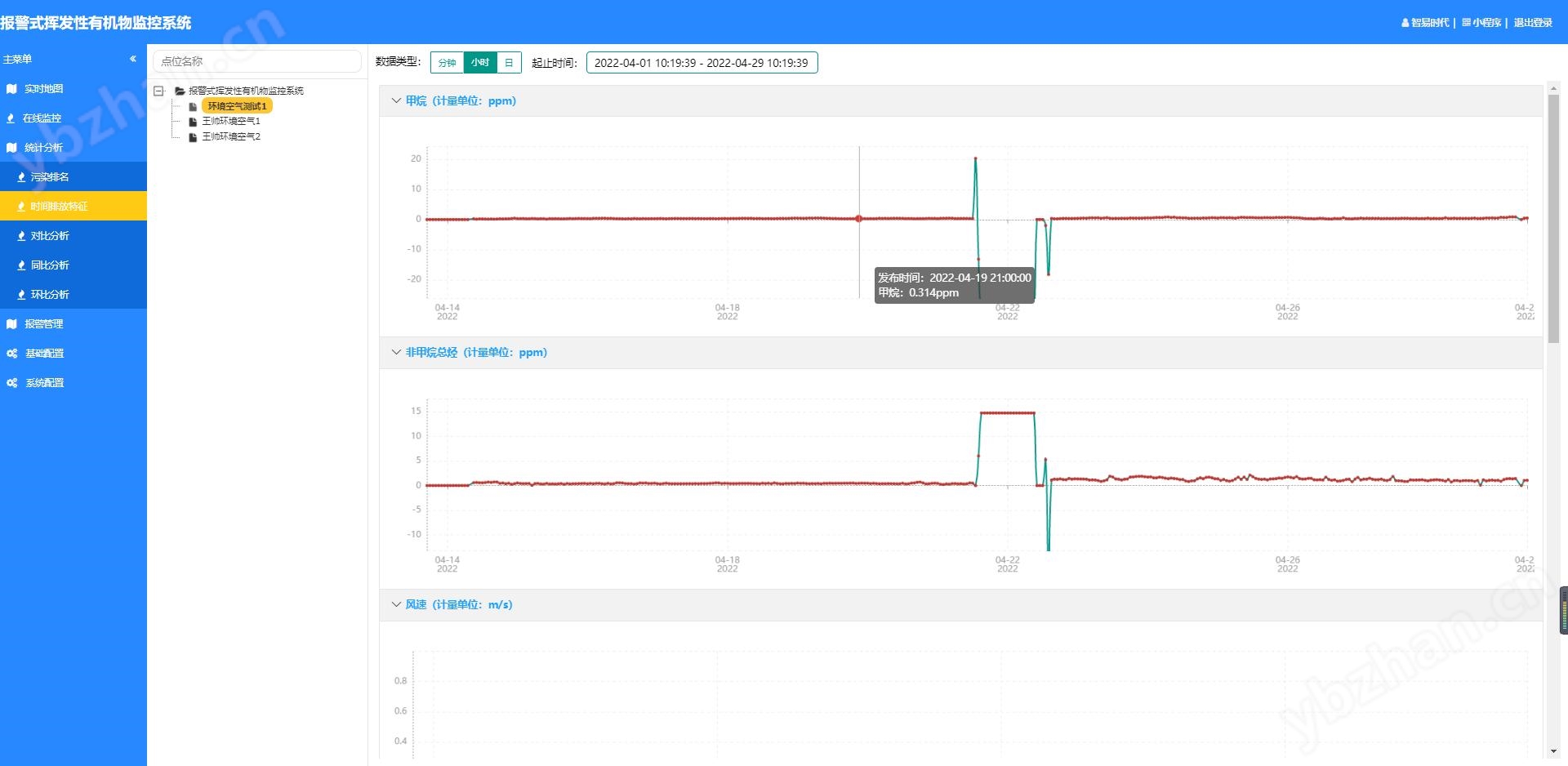Click the 风速 (计量单位: m/s) panel title
Screen dimensions: 1568x766
(x=459, y=605)
